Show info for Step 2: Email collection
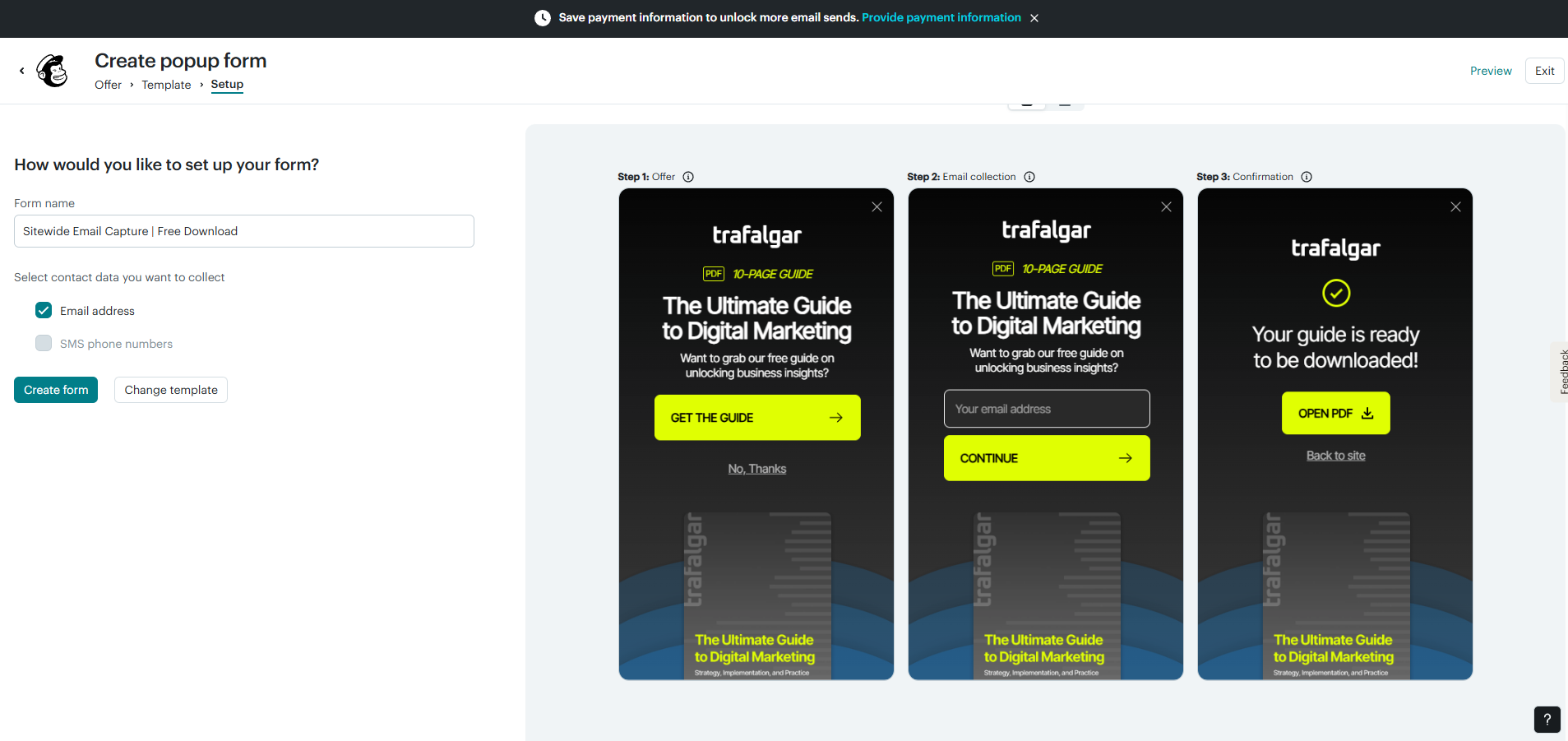Screen dimensions: 1568x741 coord(1029,177)
